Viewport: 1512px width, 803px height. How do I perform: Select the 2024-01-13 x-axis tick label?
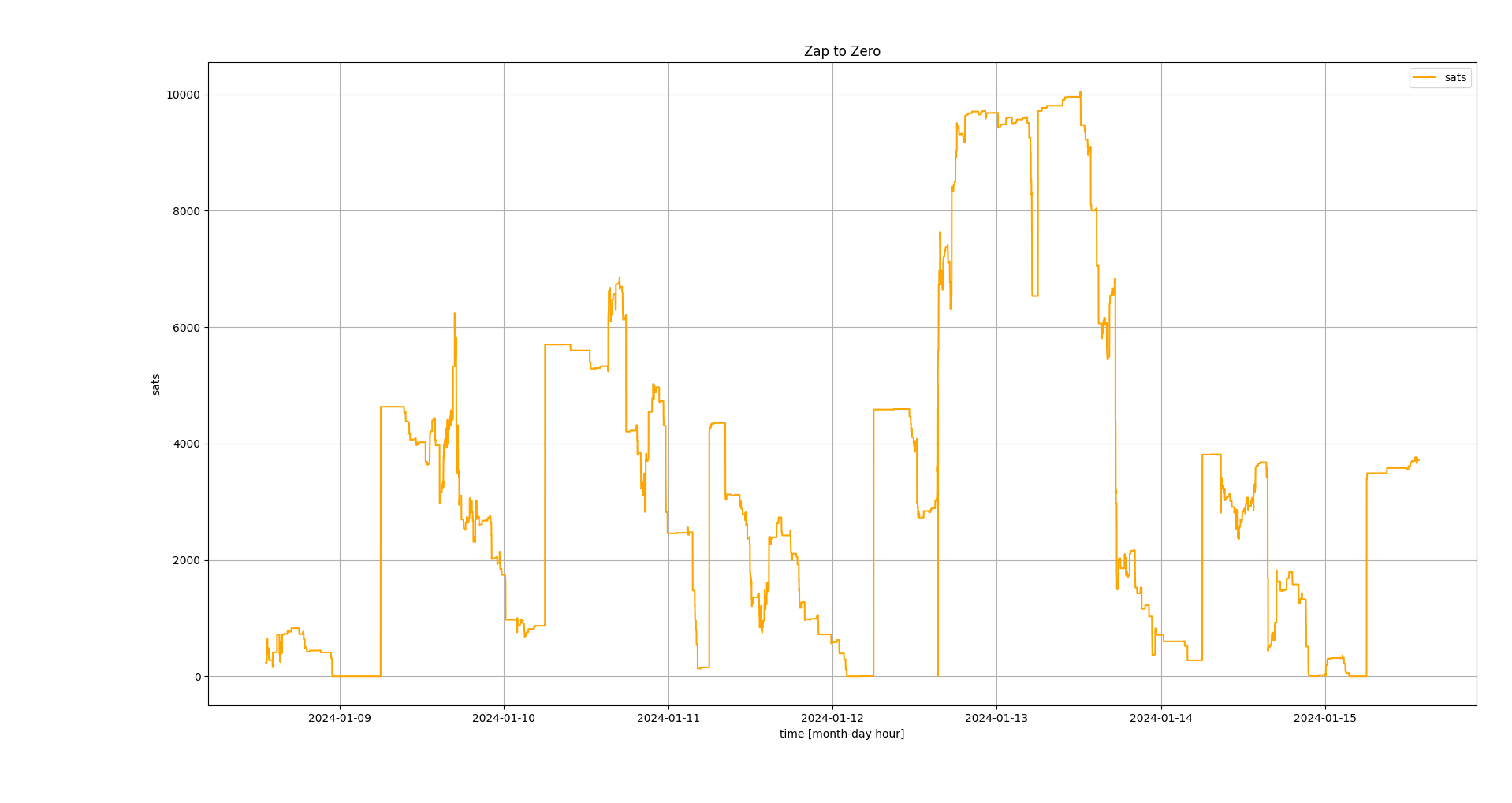pos(996,718)
